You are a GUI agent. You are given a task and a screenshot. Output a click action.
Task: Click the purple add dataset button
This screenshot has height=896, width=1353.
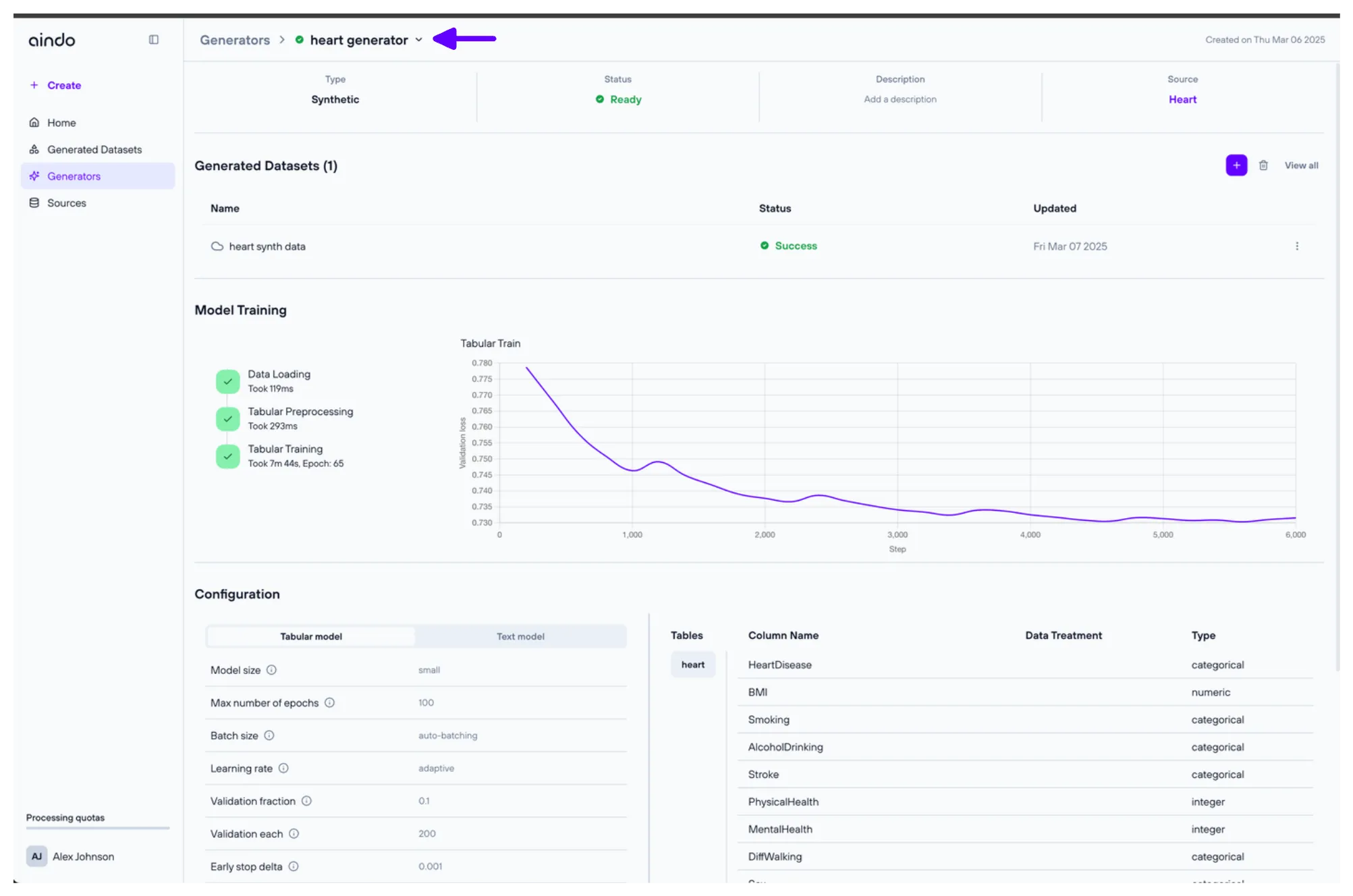(1236, 165)
